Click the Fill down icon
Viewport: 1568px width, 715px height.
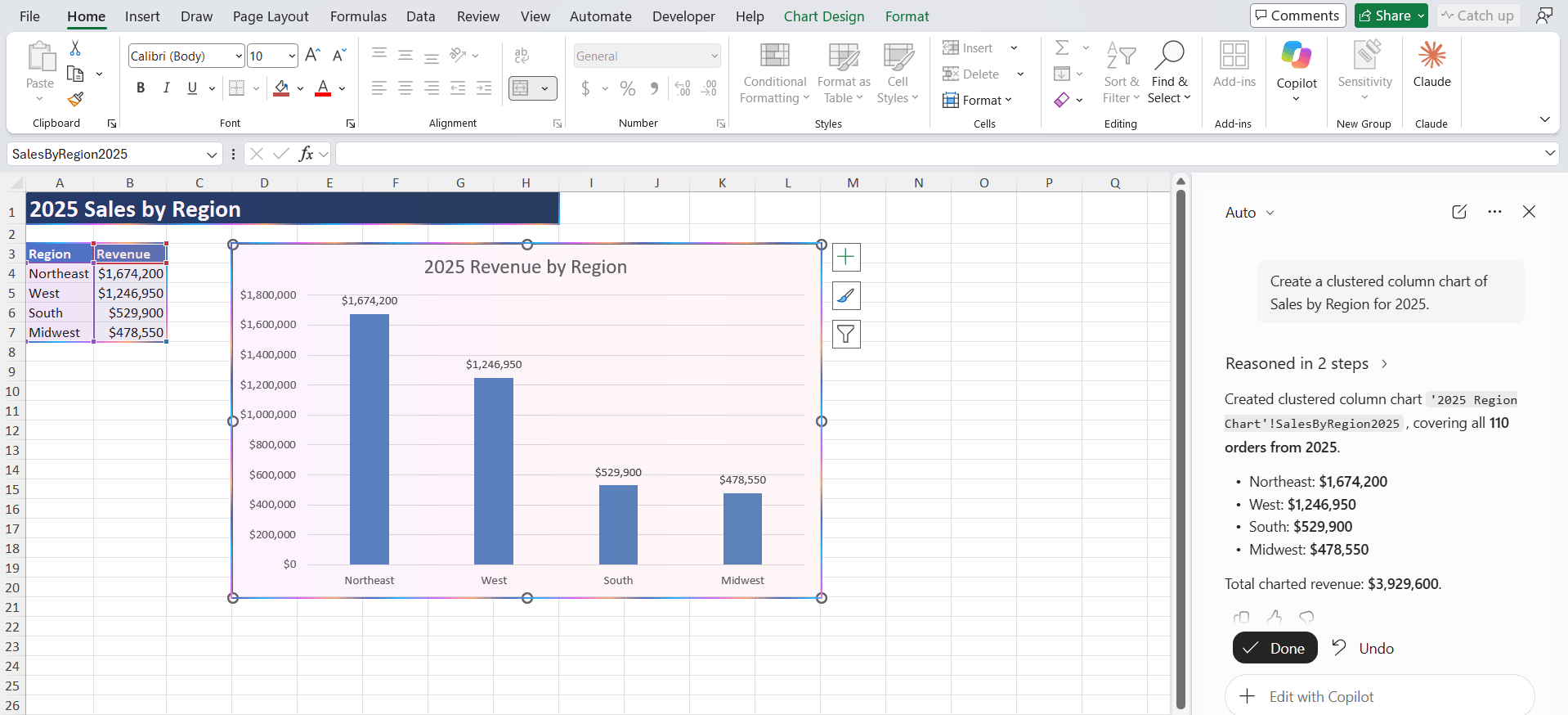pyautogui.click(x=1062, y=74)
